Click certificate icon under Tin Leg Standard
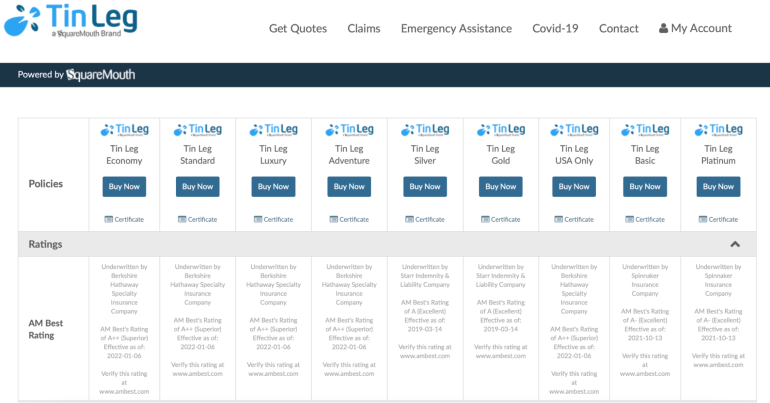 181,219
